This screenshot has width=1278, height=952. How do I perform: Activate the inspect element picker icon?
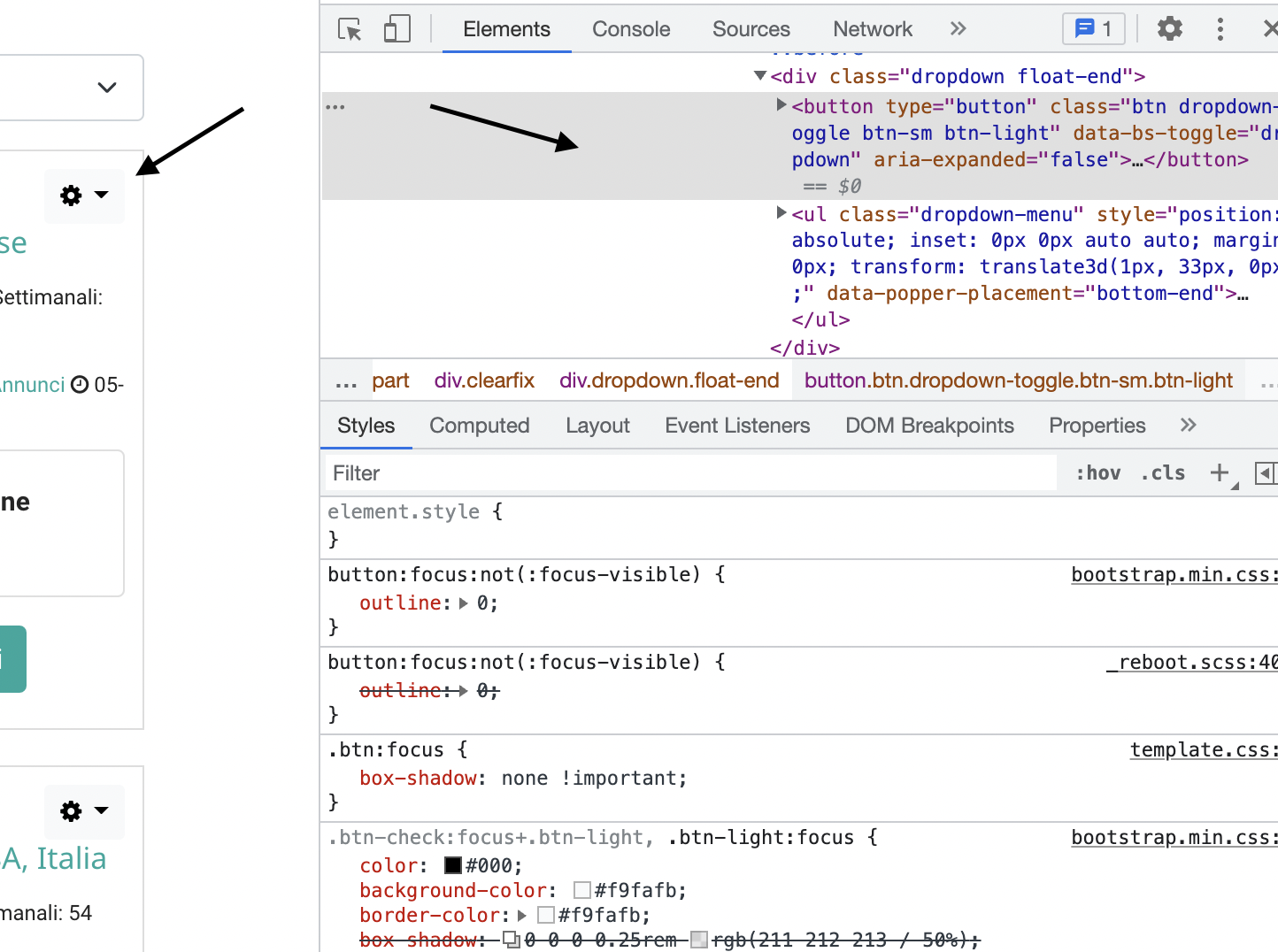click(350, 29)
